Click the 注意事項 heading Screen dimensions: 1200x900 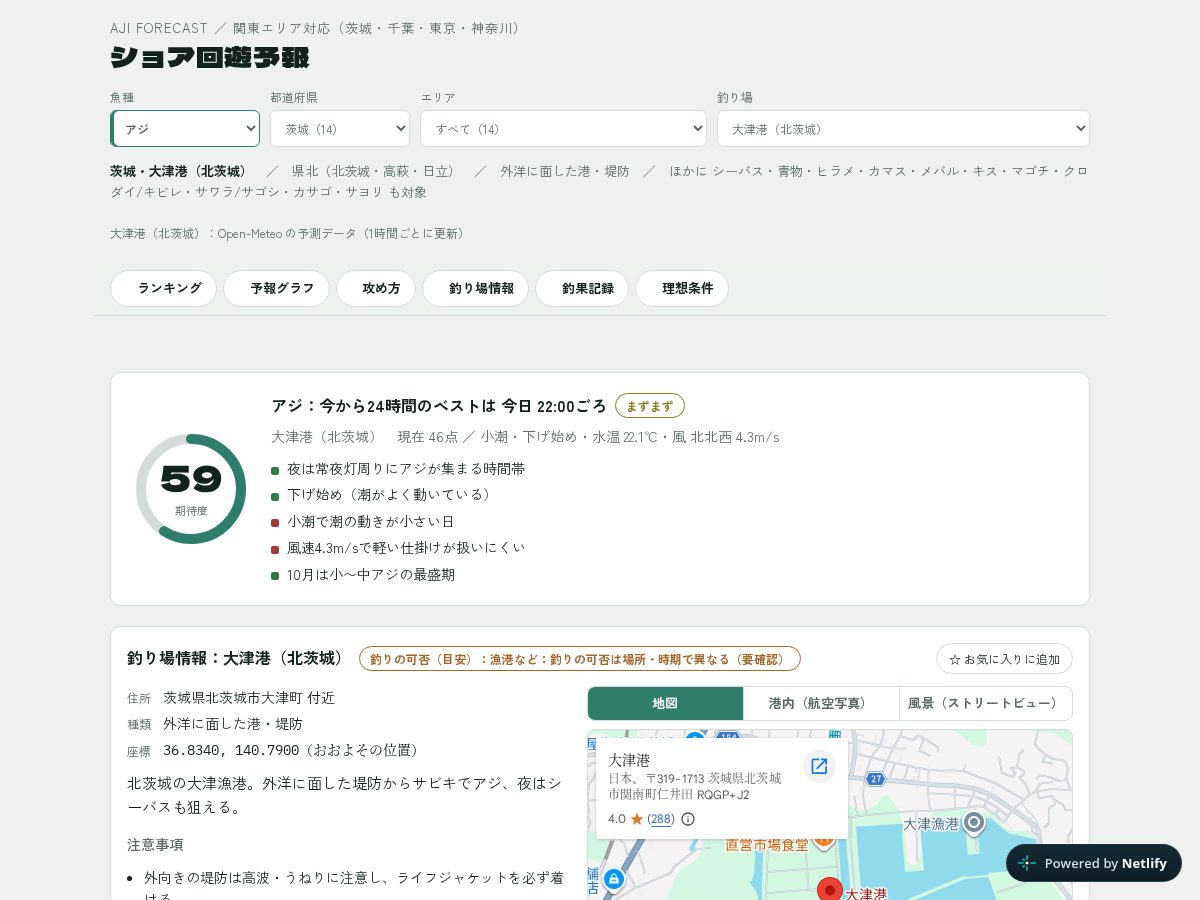click(155, 845)
